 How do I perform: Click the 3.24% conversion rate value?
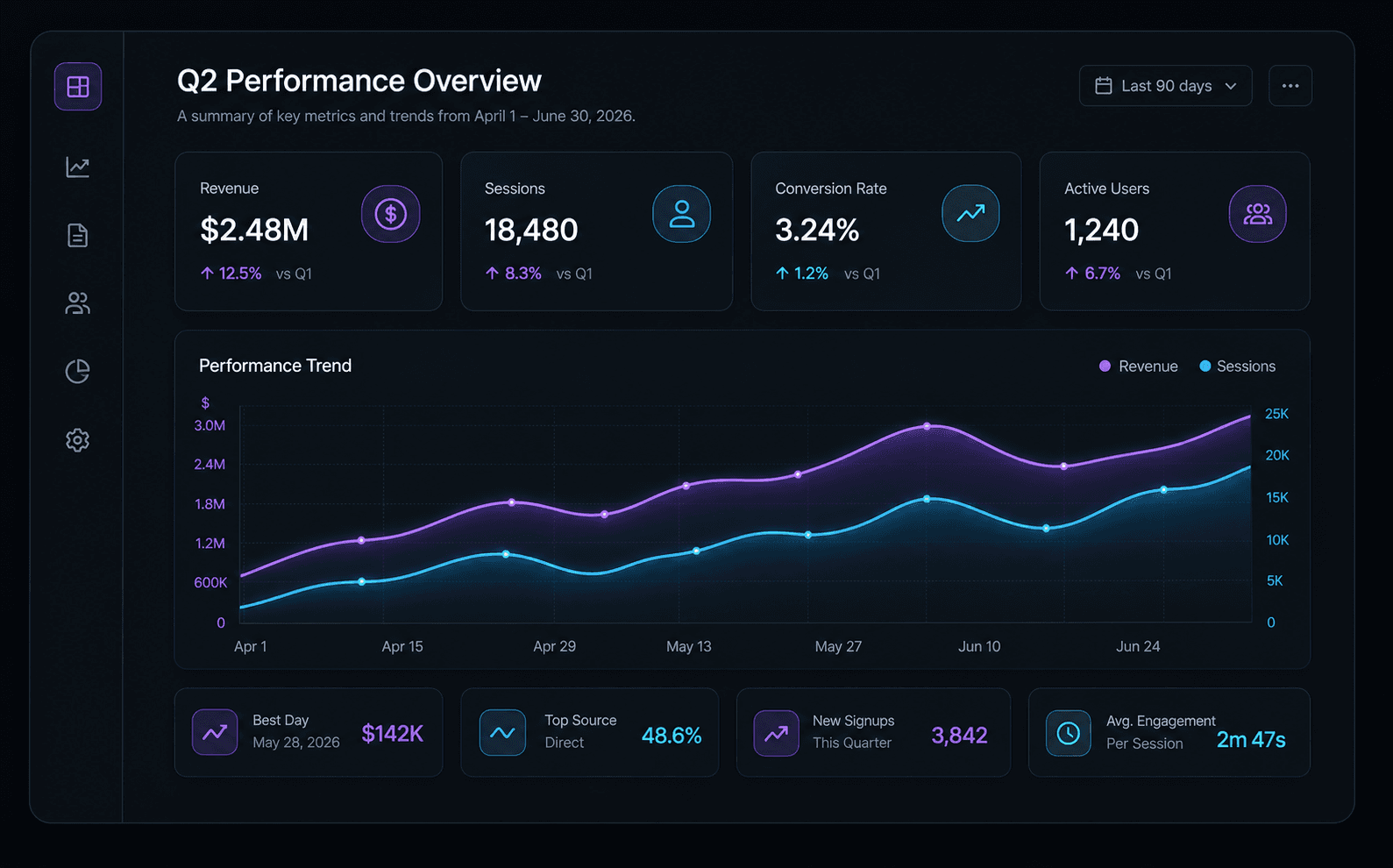click(x=817, y=230)
